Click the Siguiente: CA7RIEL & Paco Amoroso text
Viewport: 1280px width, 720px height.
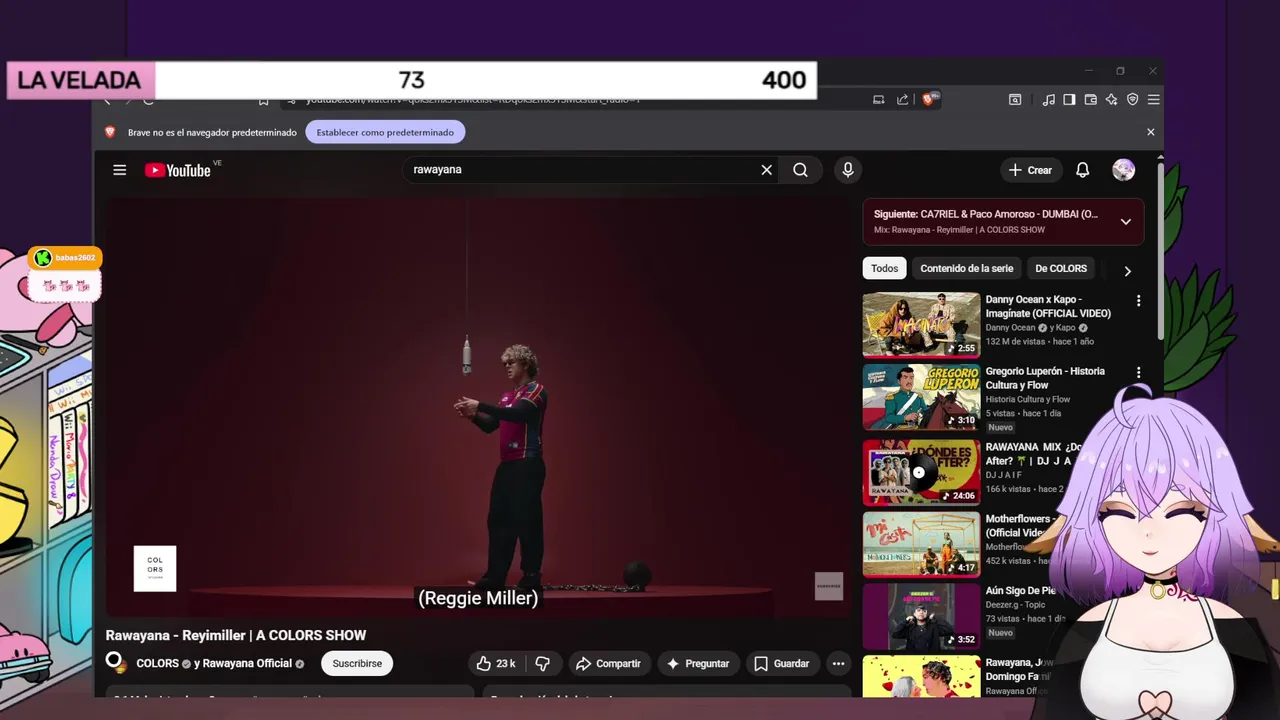pos(985,214)
